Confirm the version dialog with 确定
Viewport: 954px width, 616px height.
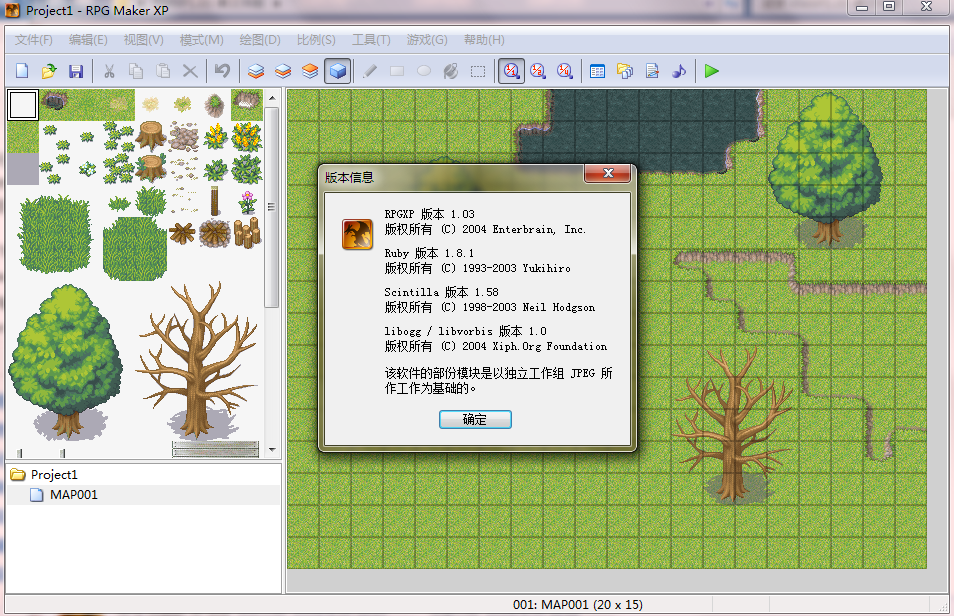pos(475,419)
